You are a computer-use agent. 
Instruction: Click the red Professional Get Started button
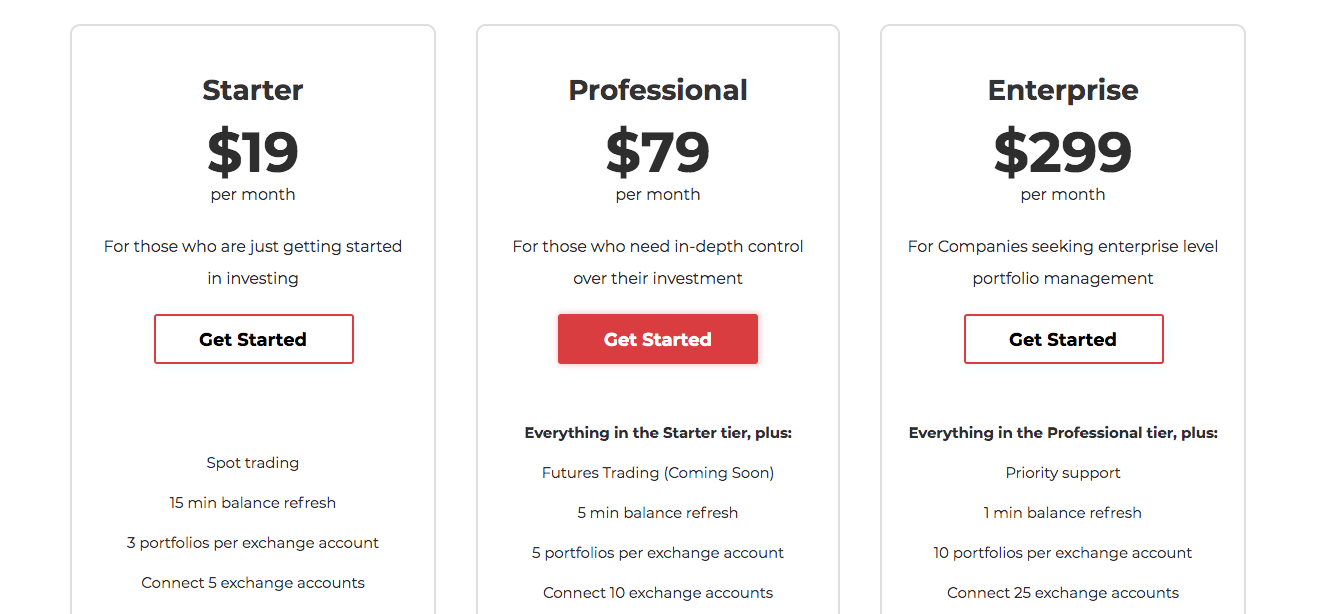(658, 339)
